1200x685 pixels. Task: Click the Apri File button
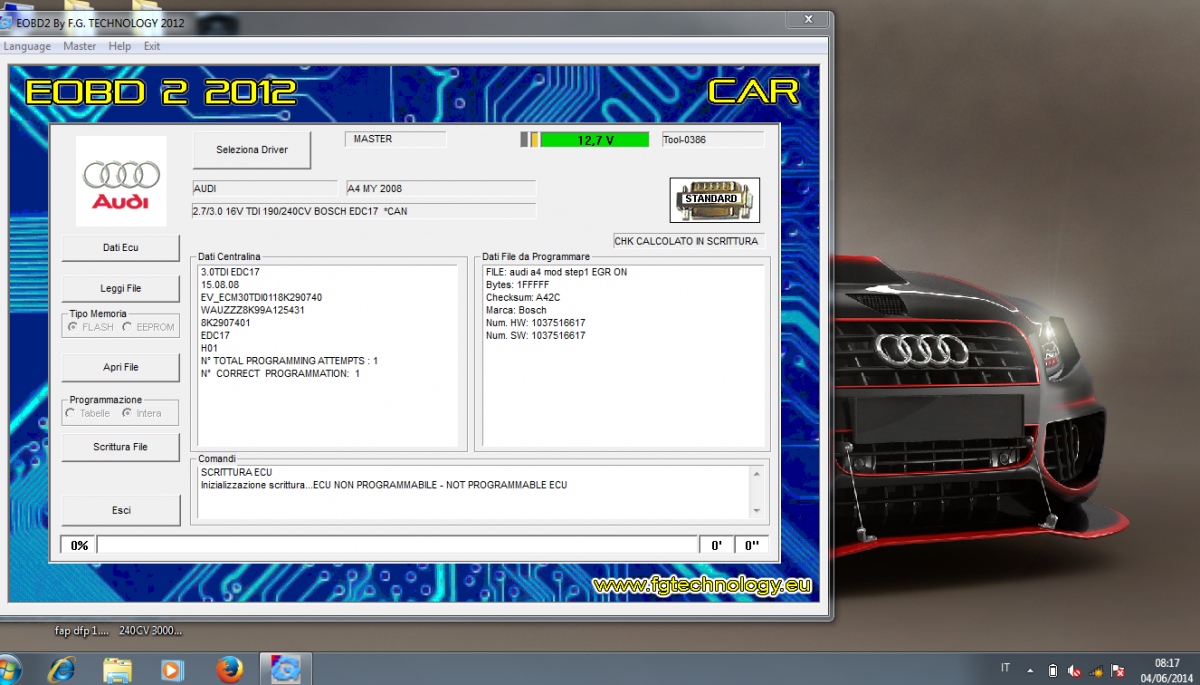point(121,367)
